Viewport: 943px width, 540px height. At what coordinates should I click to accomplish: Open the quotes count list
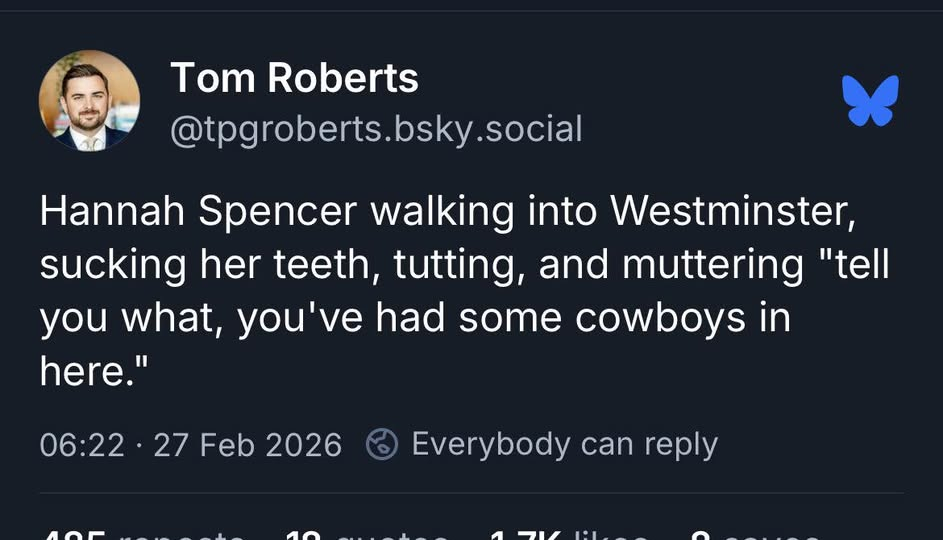coord(365,534)
